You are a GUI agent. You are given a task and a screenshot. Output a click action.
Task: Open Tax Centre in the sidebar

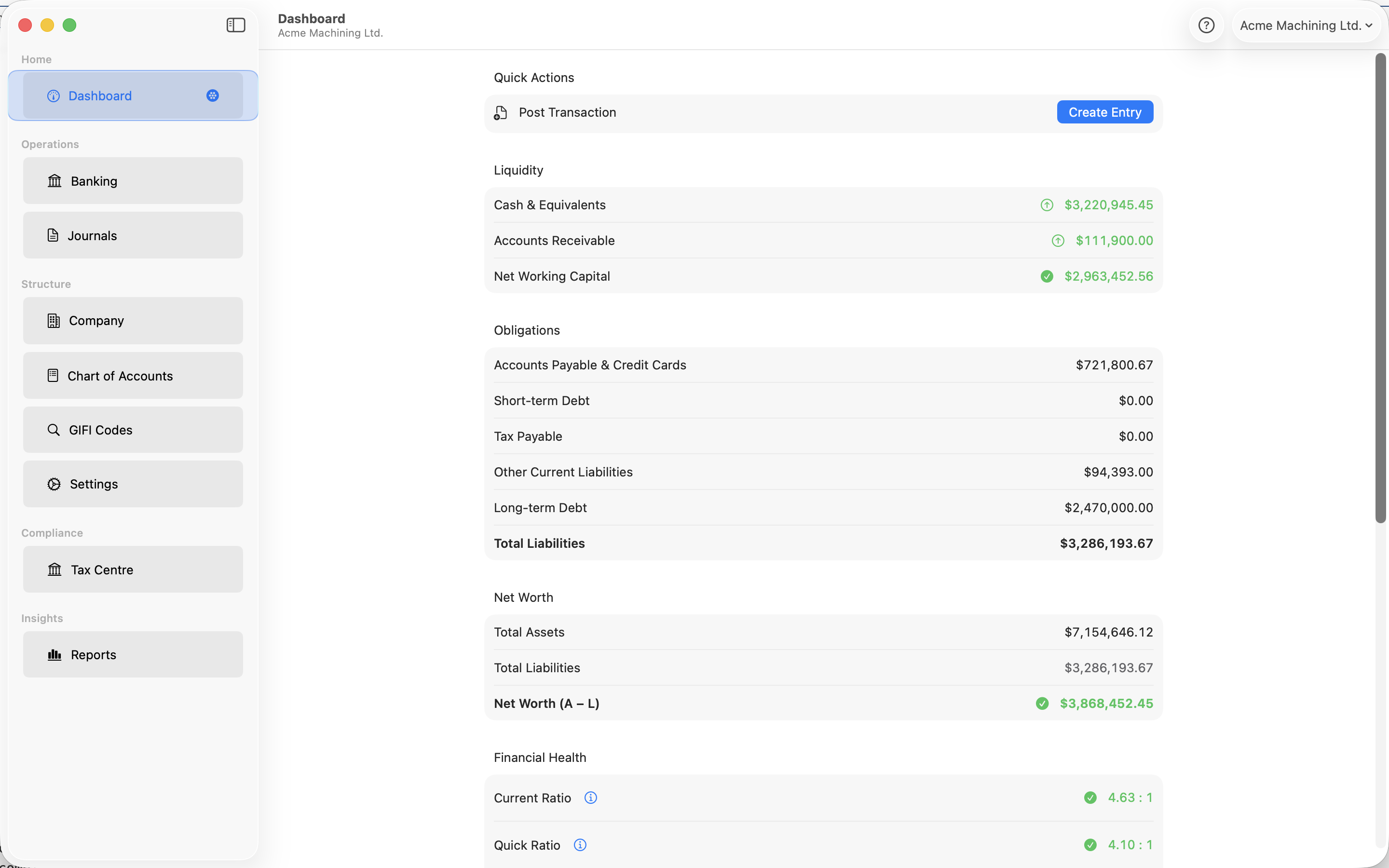click(x=133, y=570)
